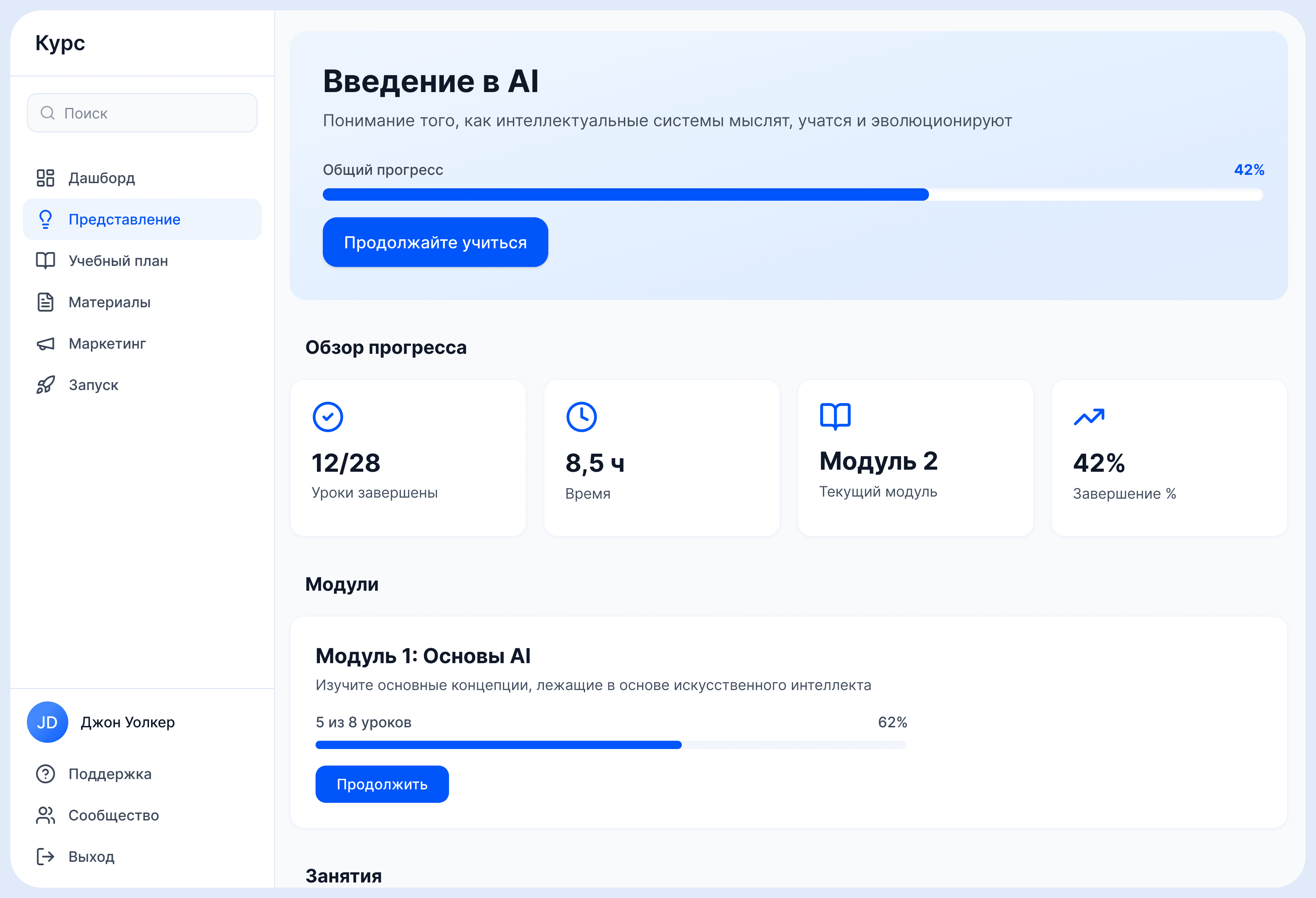
Task: Click the JD avatar of Джон Уолкер
Action: (48, 722)
